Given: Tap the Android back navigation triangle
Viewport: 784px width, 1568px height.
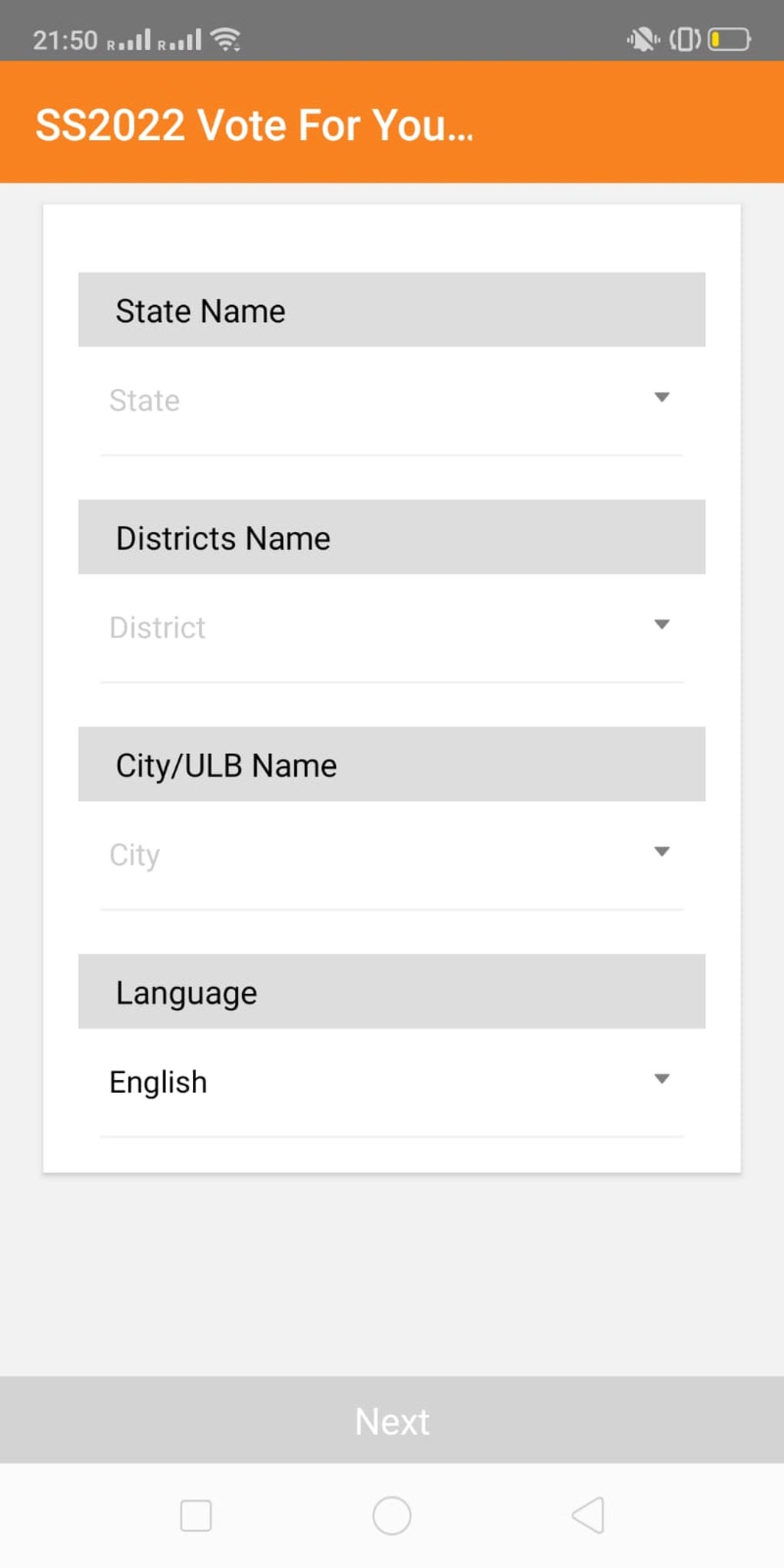Looking at the screenshot, I should click(x=589, y=1516).
